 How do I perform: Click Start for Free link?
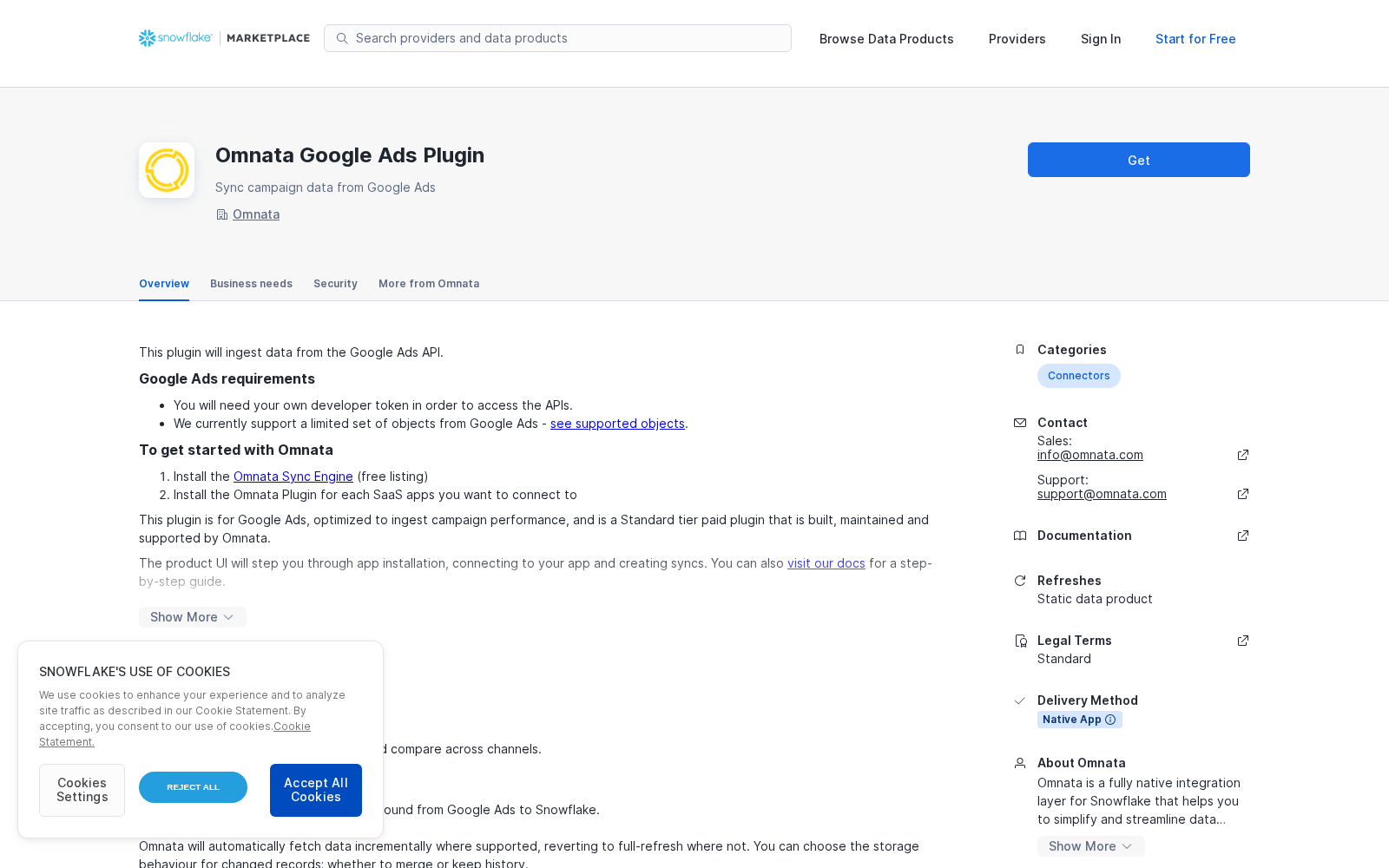[1195, 39]
